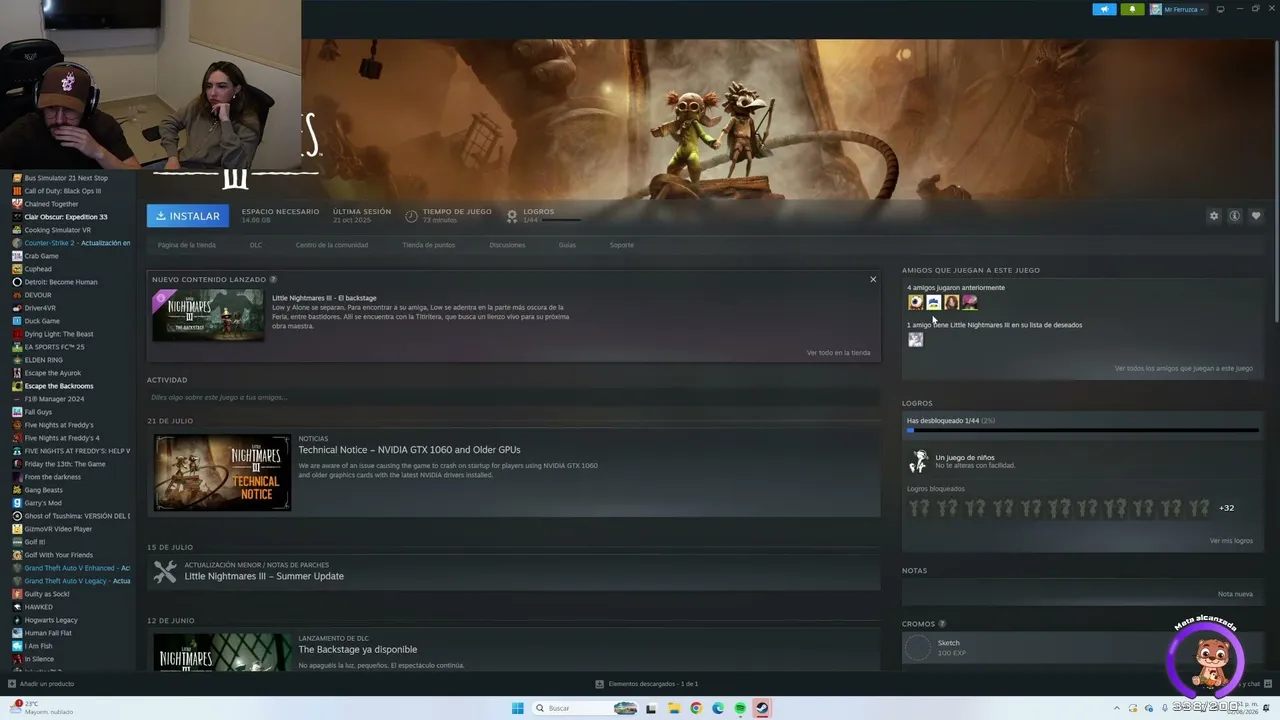Open 'Technical Notice – NVIDIA GTX 1060' headline
The height and width of the screenshot is (720, 1280).
pos(409,450)
